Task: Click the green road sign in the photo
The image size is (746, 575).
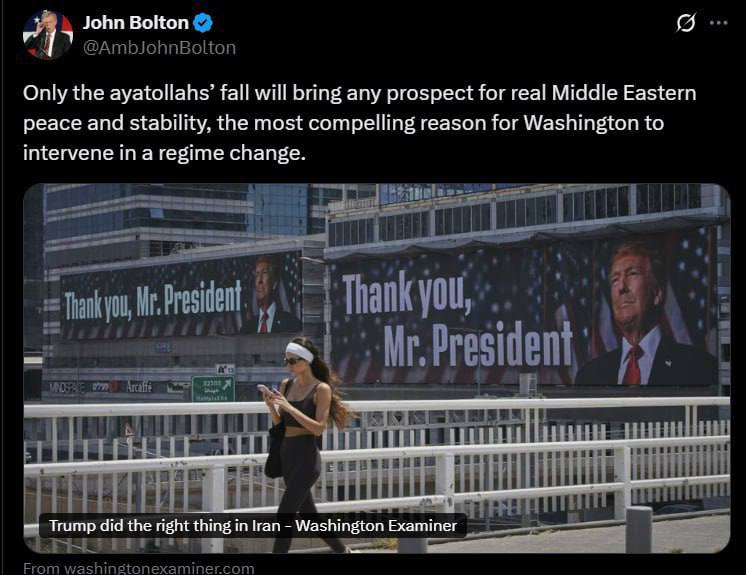Action: coord(212,388)
